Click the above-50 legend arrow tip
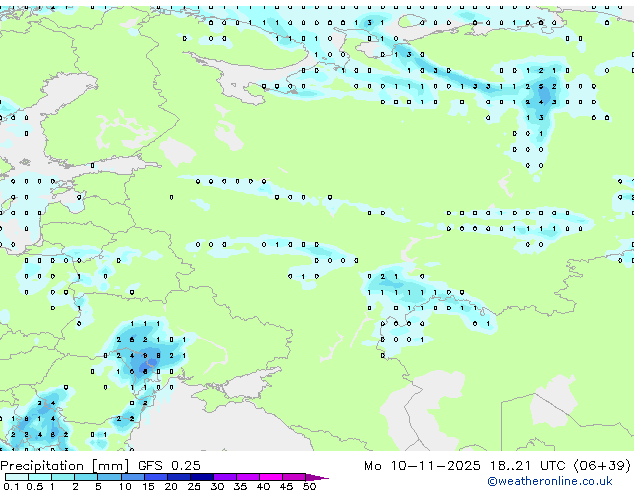Screen dimensions: 634x490 click(317, 478)
